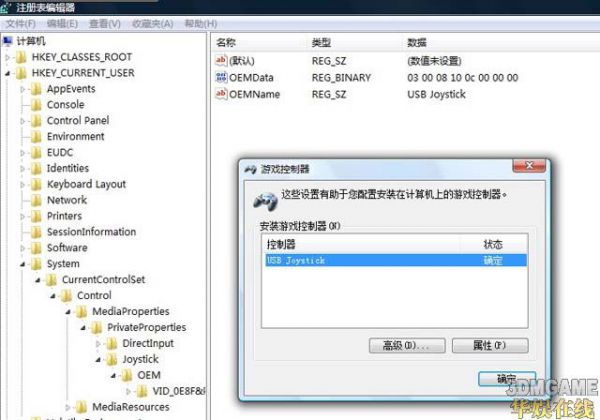Image resolution: width=600 pixels, height=420 pixels.
Task: Collapse the System key
Action: [23, 264]
